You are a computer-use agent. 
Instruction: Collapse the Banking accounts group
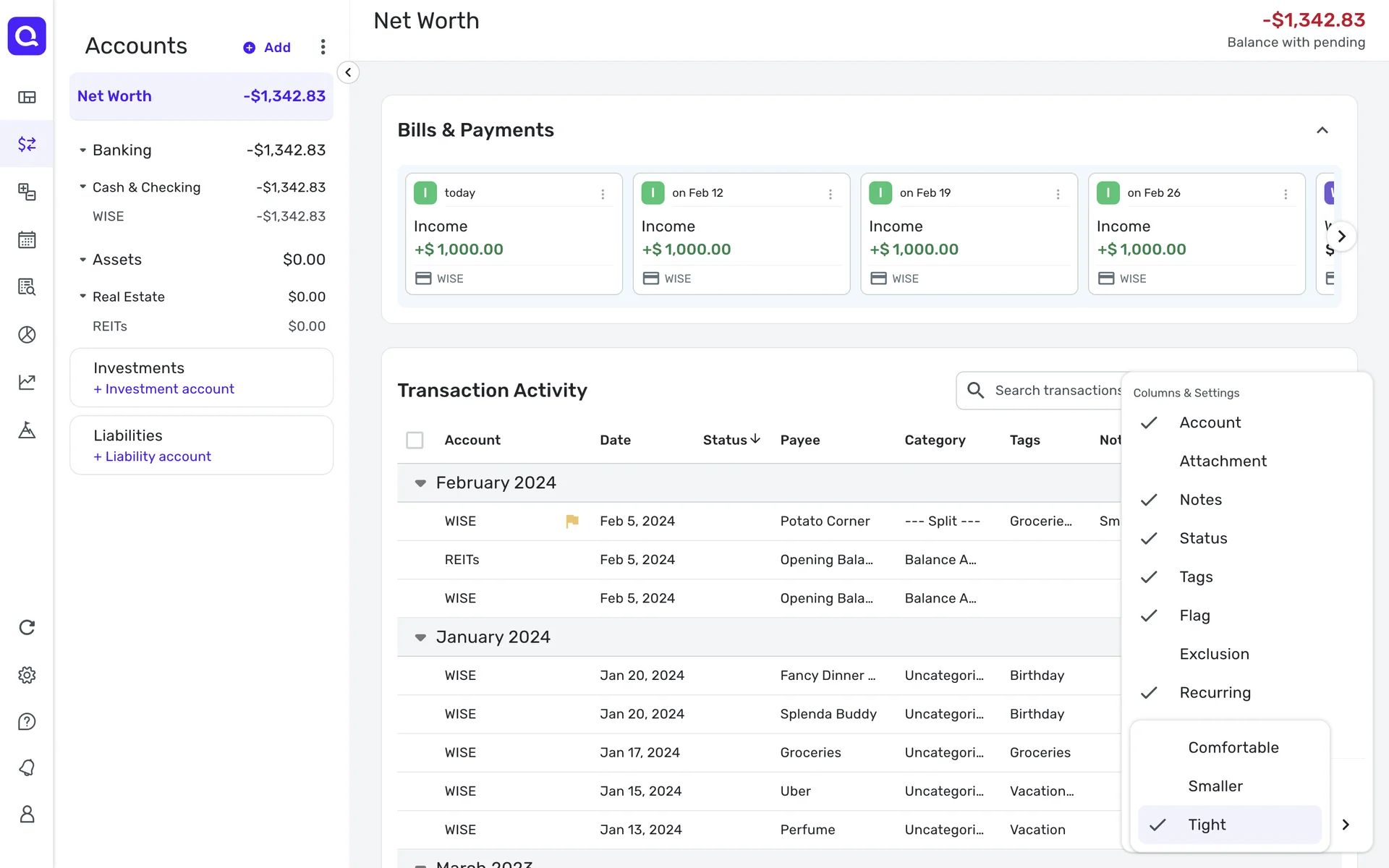83,150
